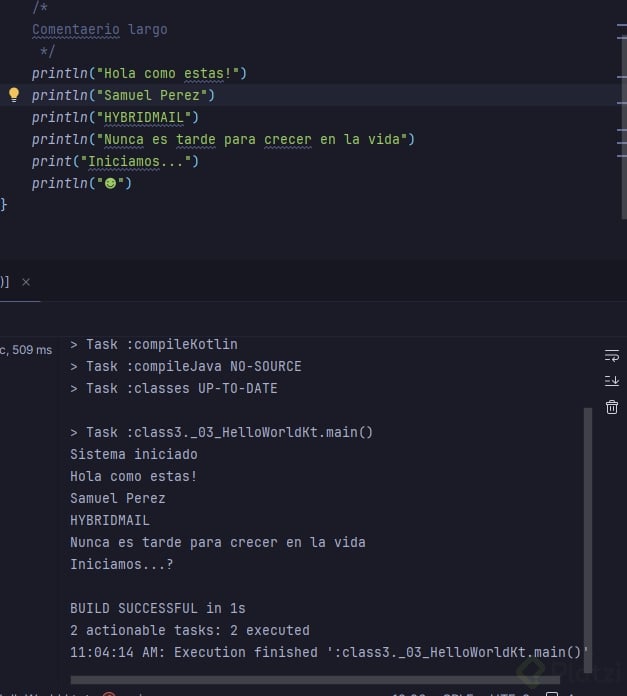Click the print("Iniciamos...") statement

(x=115, y=161)
